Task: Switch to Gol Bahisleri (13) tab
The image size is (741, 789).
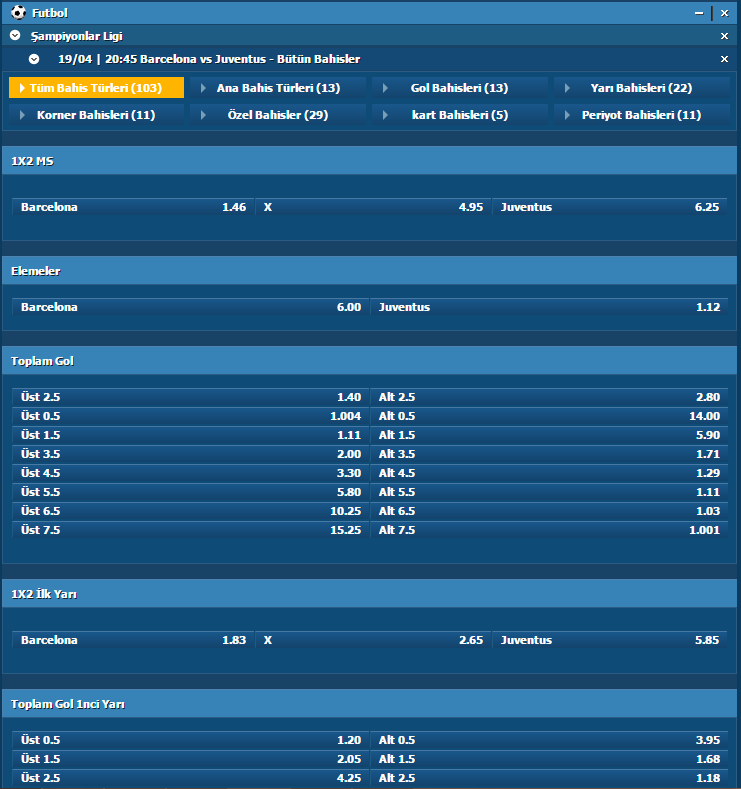Action: (460, 88)
